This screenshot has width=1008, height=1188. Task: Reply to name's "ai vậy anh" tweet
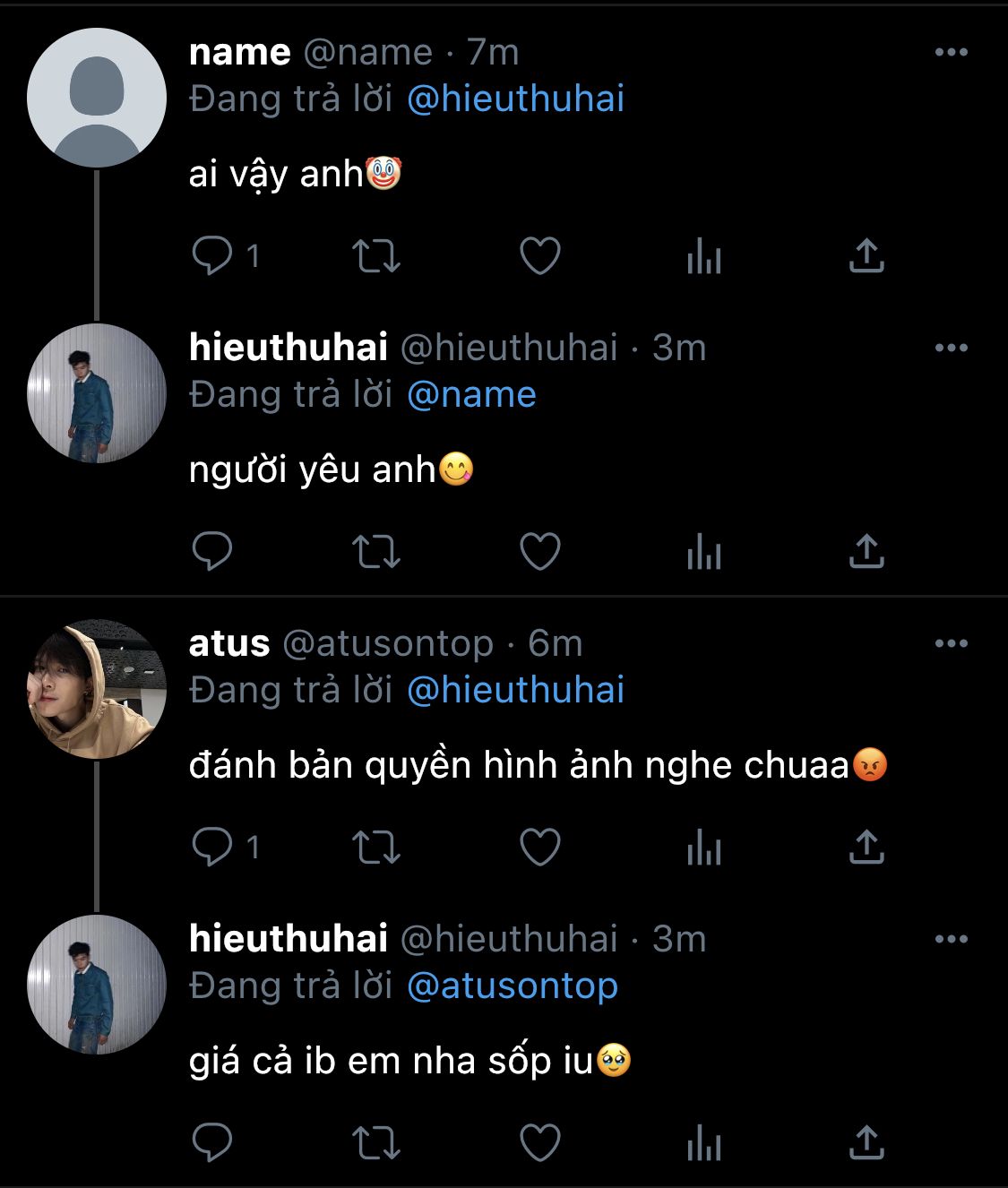coord(212,256)
